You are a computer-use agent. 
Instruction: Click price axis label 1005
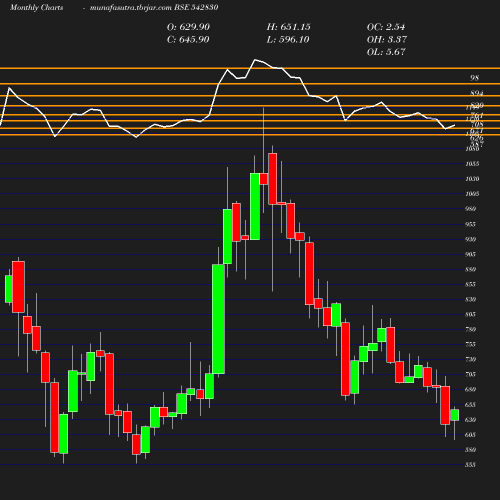[472, 194]
